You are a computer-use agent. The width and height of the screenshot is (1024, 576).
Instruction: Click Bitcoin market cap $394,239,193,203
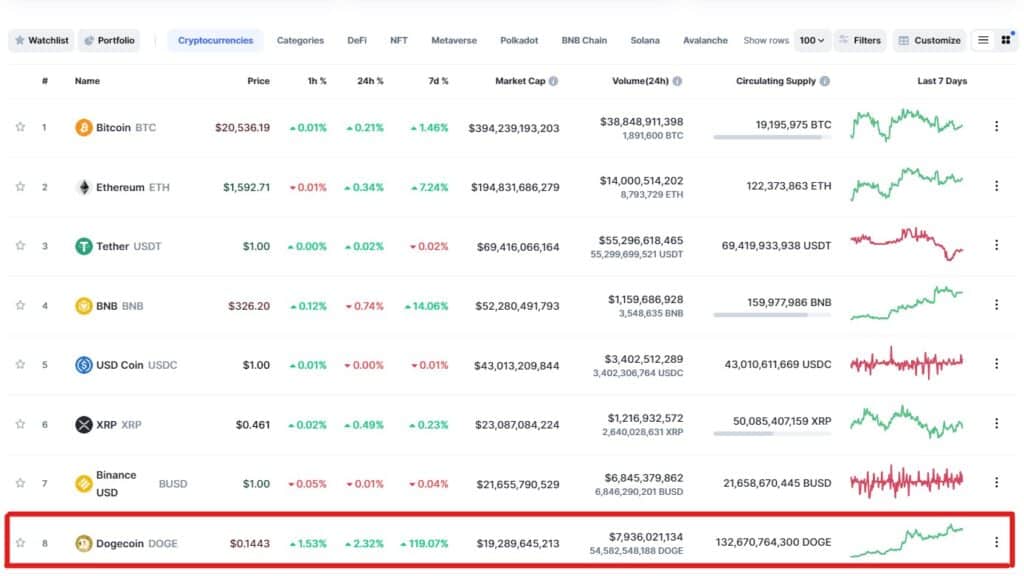click(513, 128)
